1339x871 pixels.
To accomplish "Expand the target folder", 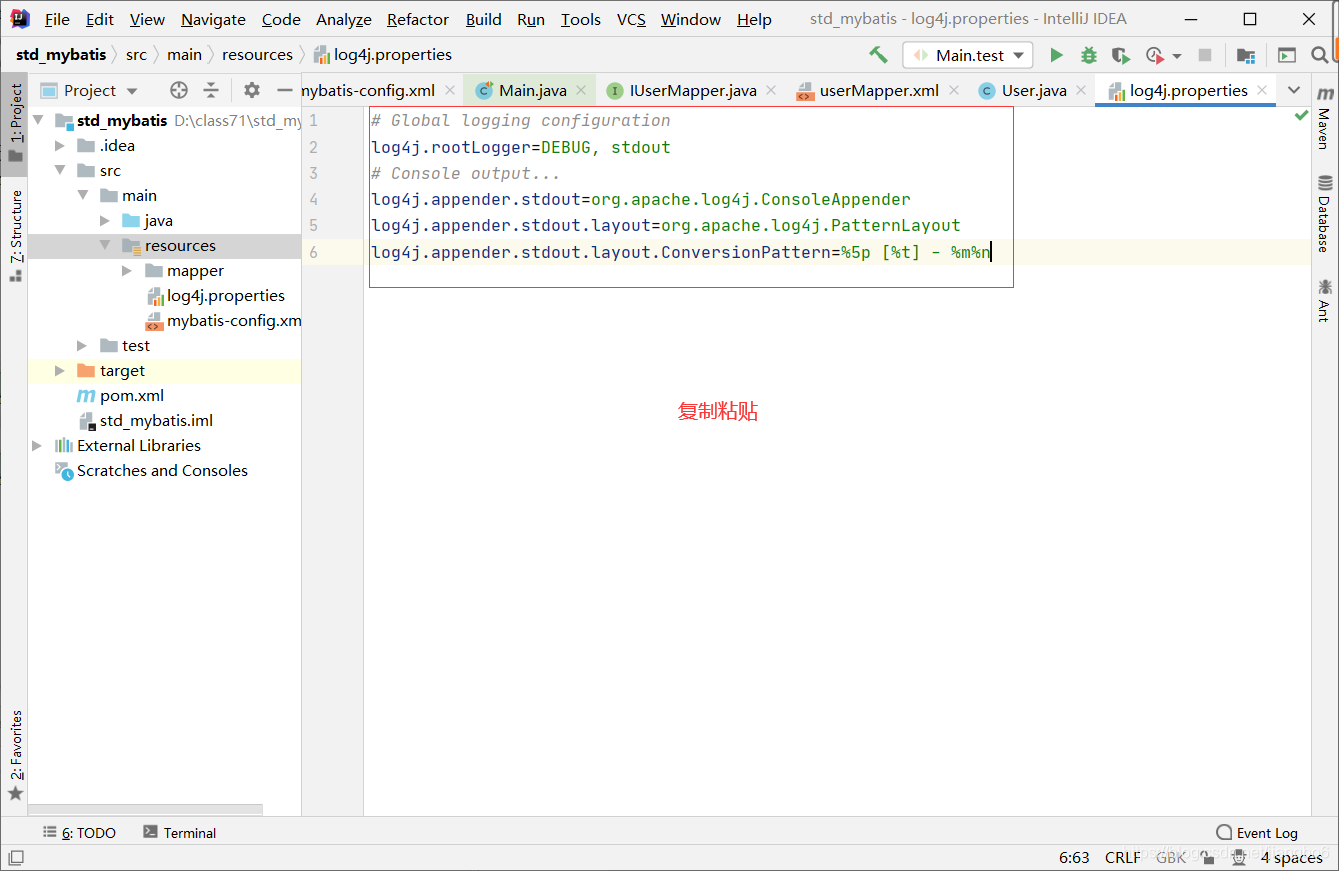I will point(60,371).
